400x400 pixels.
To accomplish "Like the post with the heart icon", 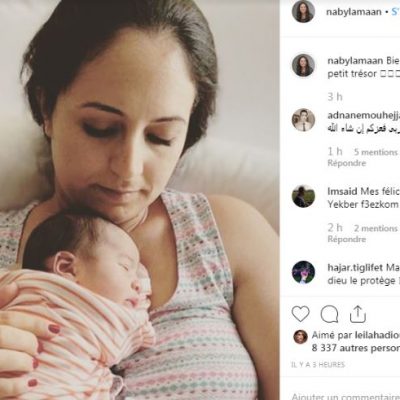I will [x=300, y=314].
